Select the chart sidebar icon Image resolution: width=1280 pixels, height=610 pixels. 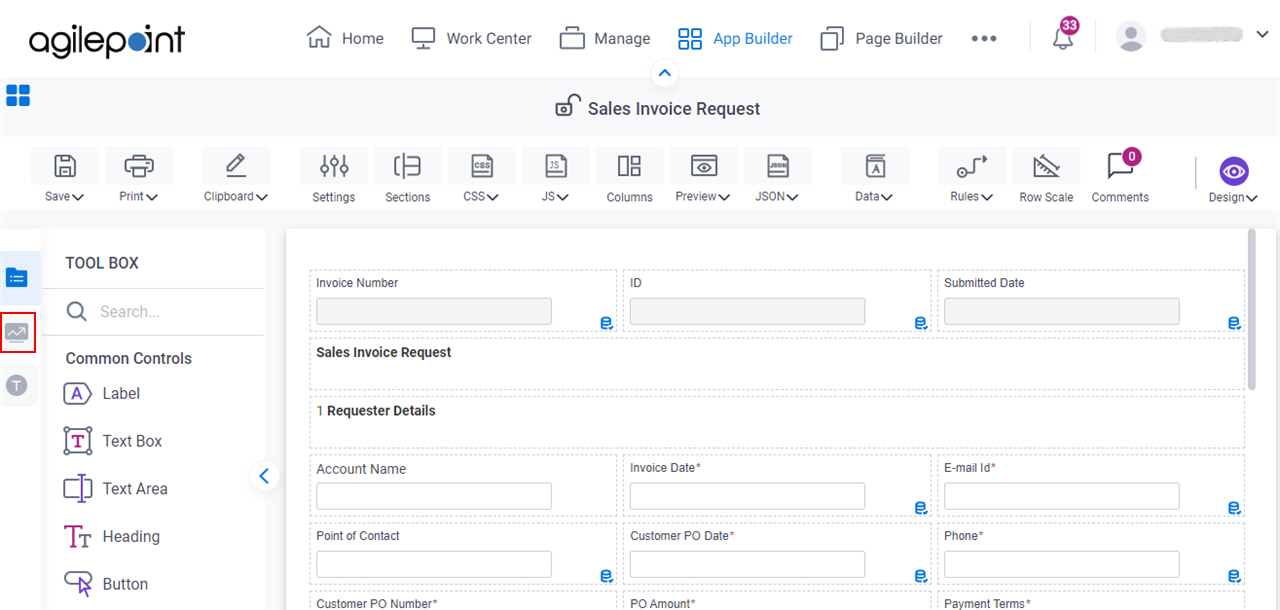coord(17,332)
